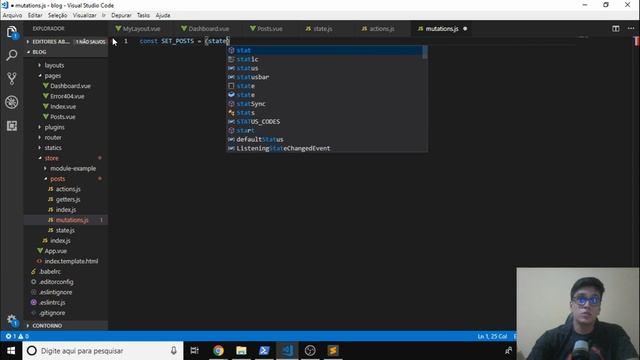Choose the 'statSync' autocomplete suggestion
Viewport: 640px width, 360px height.
tap(324, 104)
